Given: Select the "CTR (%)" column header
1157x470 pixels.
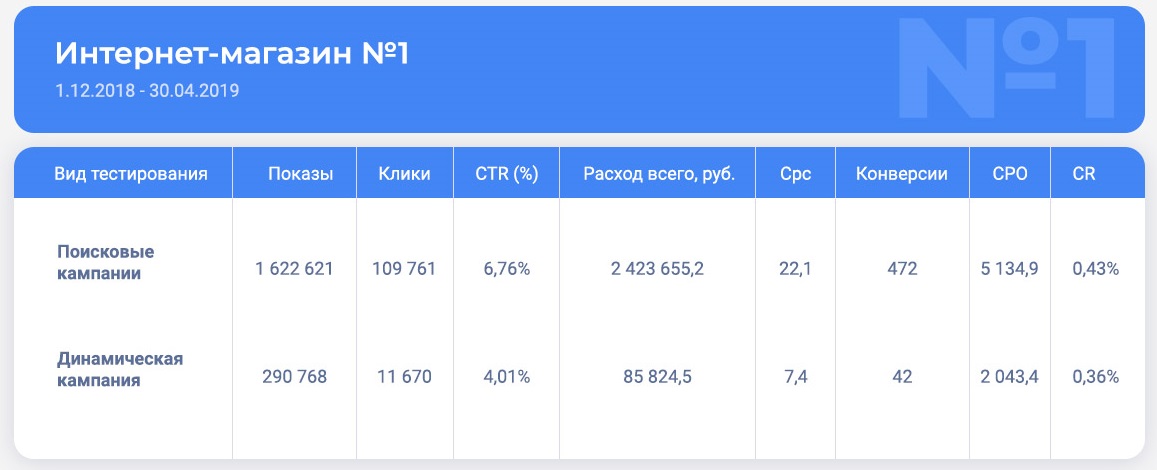Looking at the screenshot, I should 507,174.
